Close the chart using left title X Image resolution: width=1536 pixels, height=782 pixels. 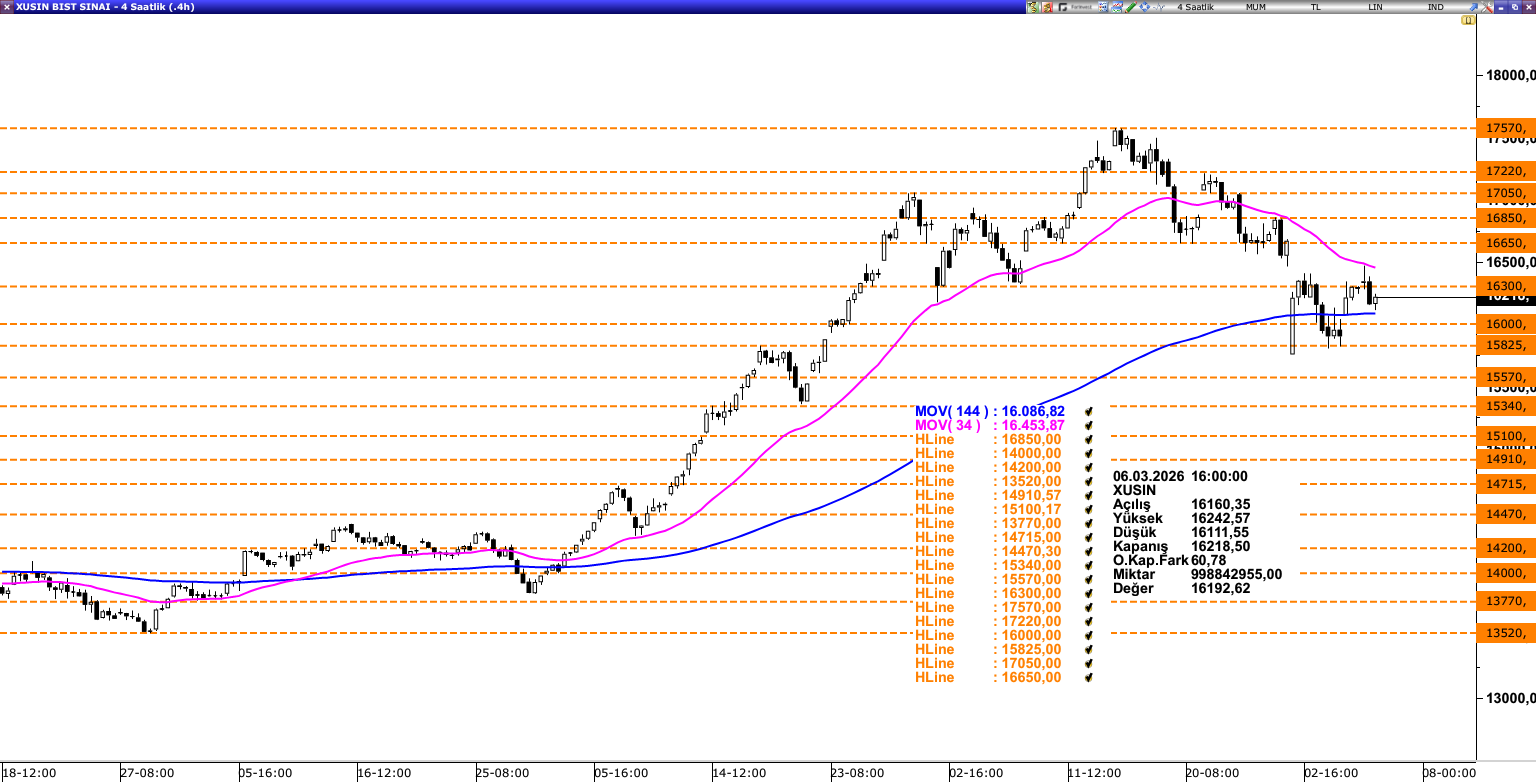click(7, 7)
